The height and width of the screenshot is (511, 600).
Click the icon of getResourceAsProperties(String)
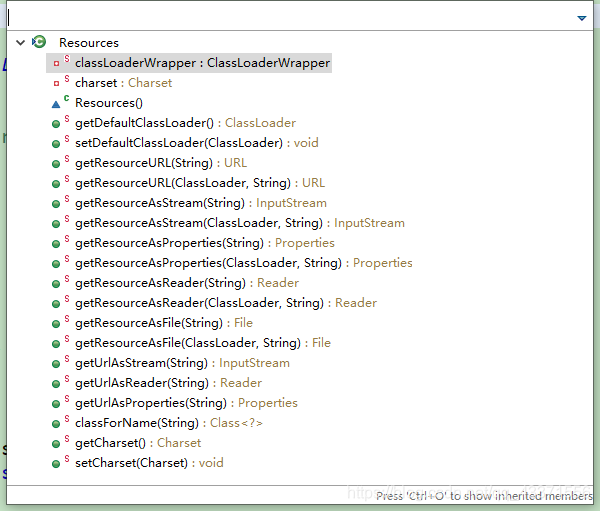[56, 244]
